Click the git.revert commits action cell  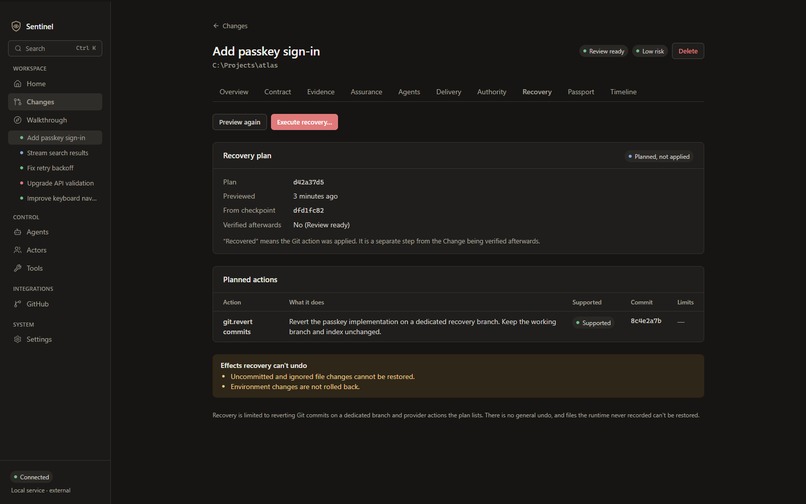[x=237, y=327]
